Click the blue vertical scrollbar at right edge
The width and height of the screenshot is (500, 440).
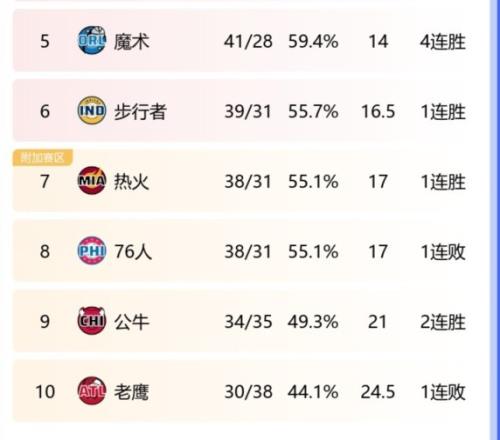tap(494, 220)
